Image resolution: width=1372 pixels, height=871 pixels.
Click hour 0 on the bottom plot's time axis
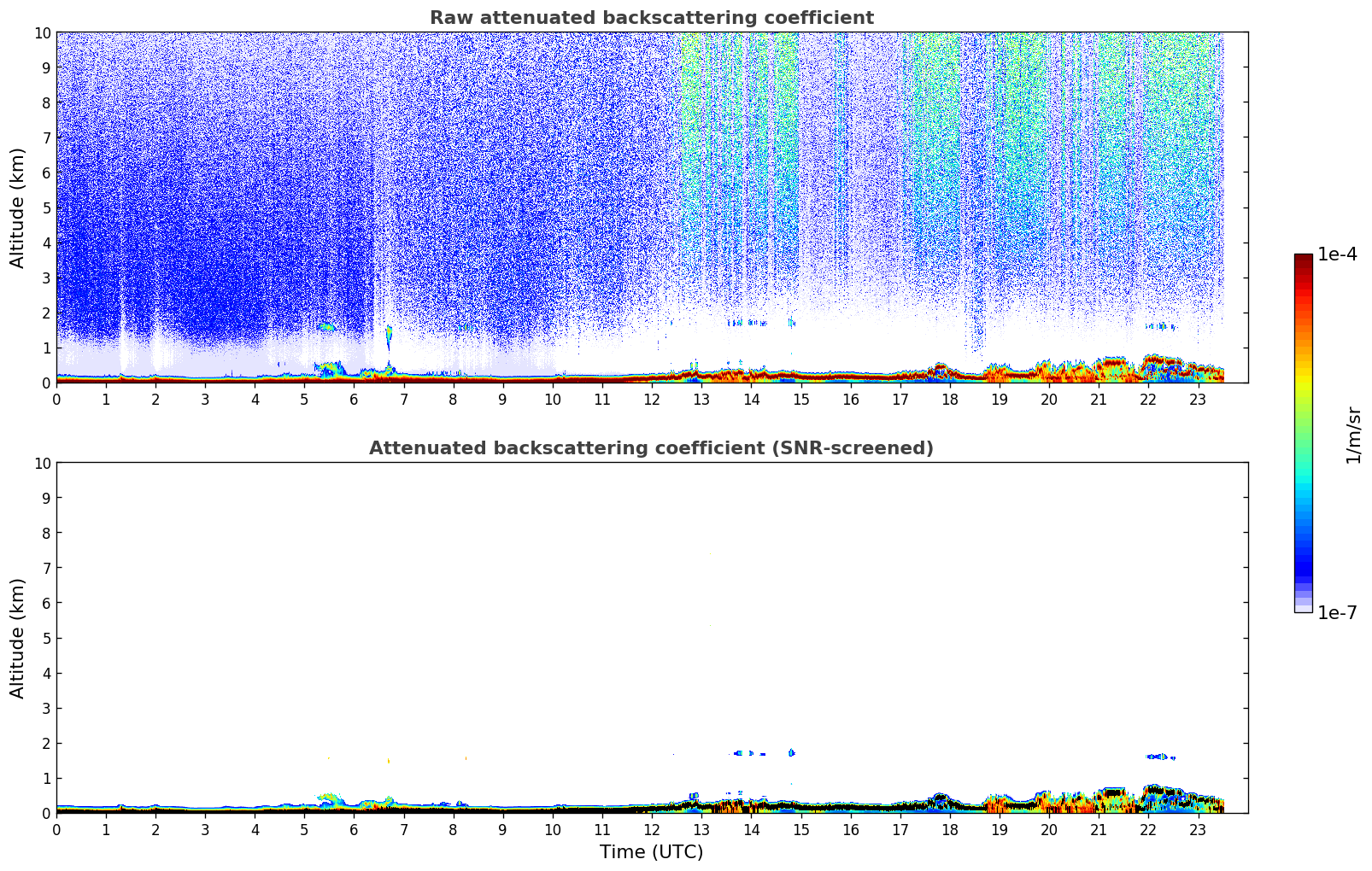57,828
